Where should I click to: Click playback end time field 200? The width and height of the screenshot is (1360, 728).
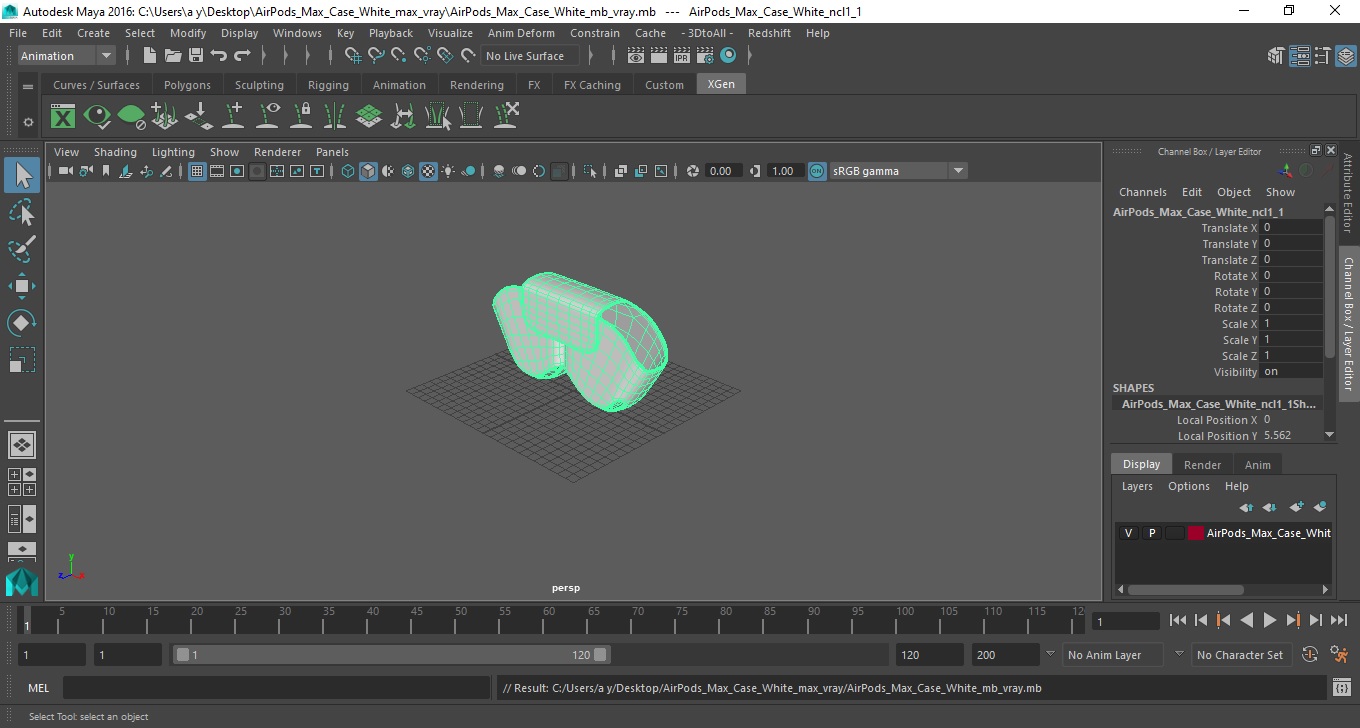[x=1005, y=655]
